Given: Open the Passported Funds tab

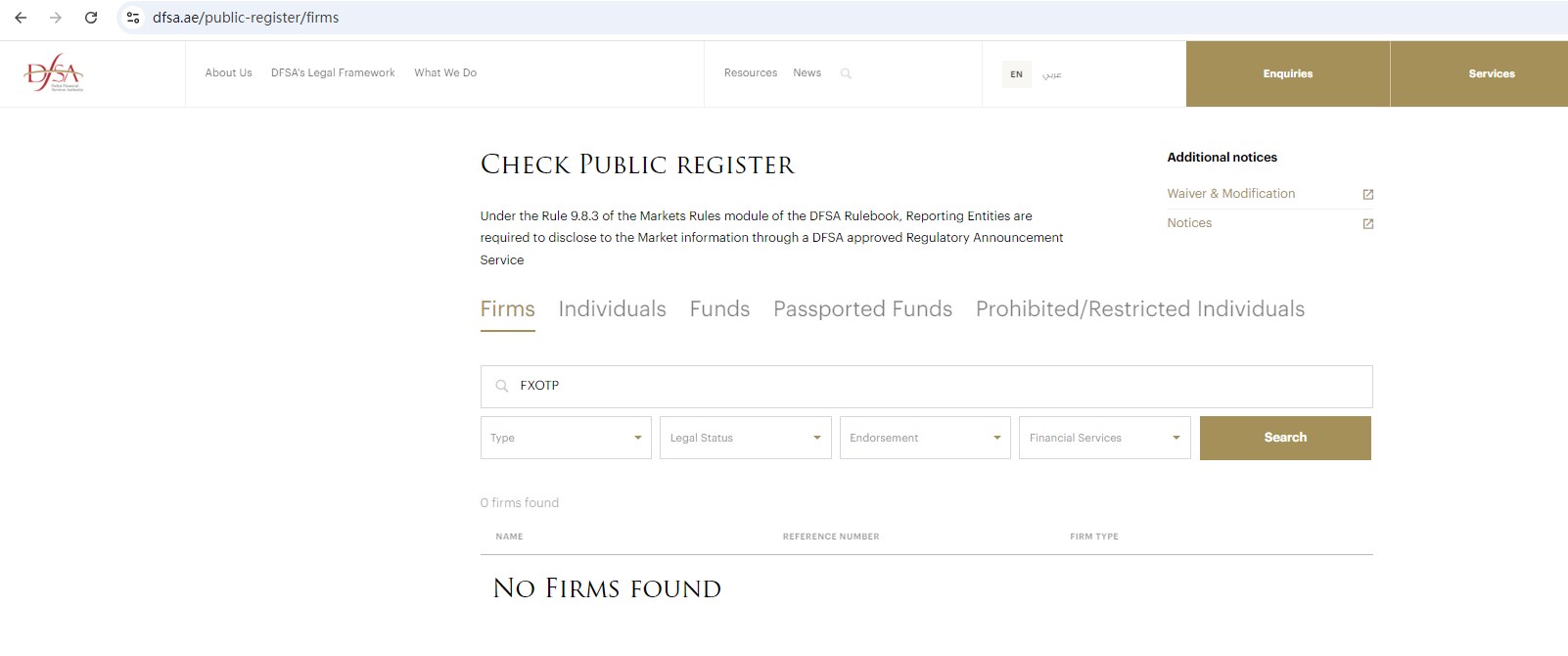Looking at the screenshot, I should [862, 309].
